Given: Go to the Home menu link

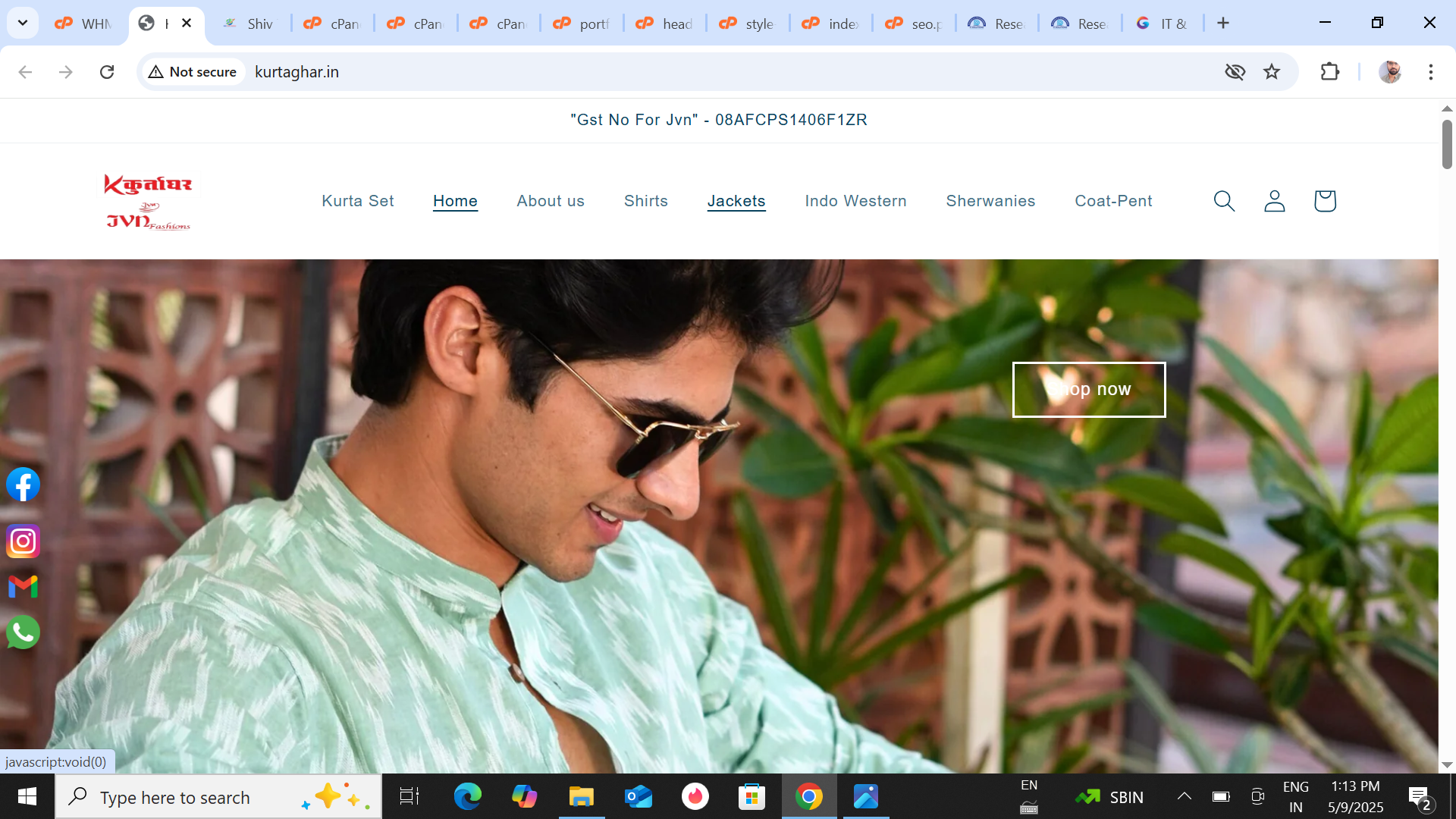Looking at the screenshot, I should coord(455,201).
